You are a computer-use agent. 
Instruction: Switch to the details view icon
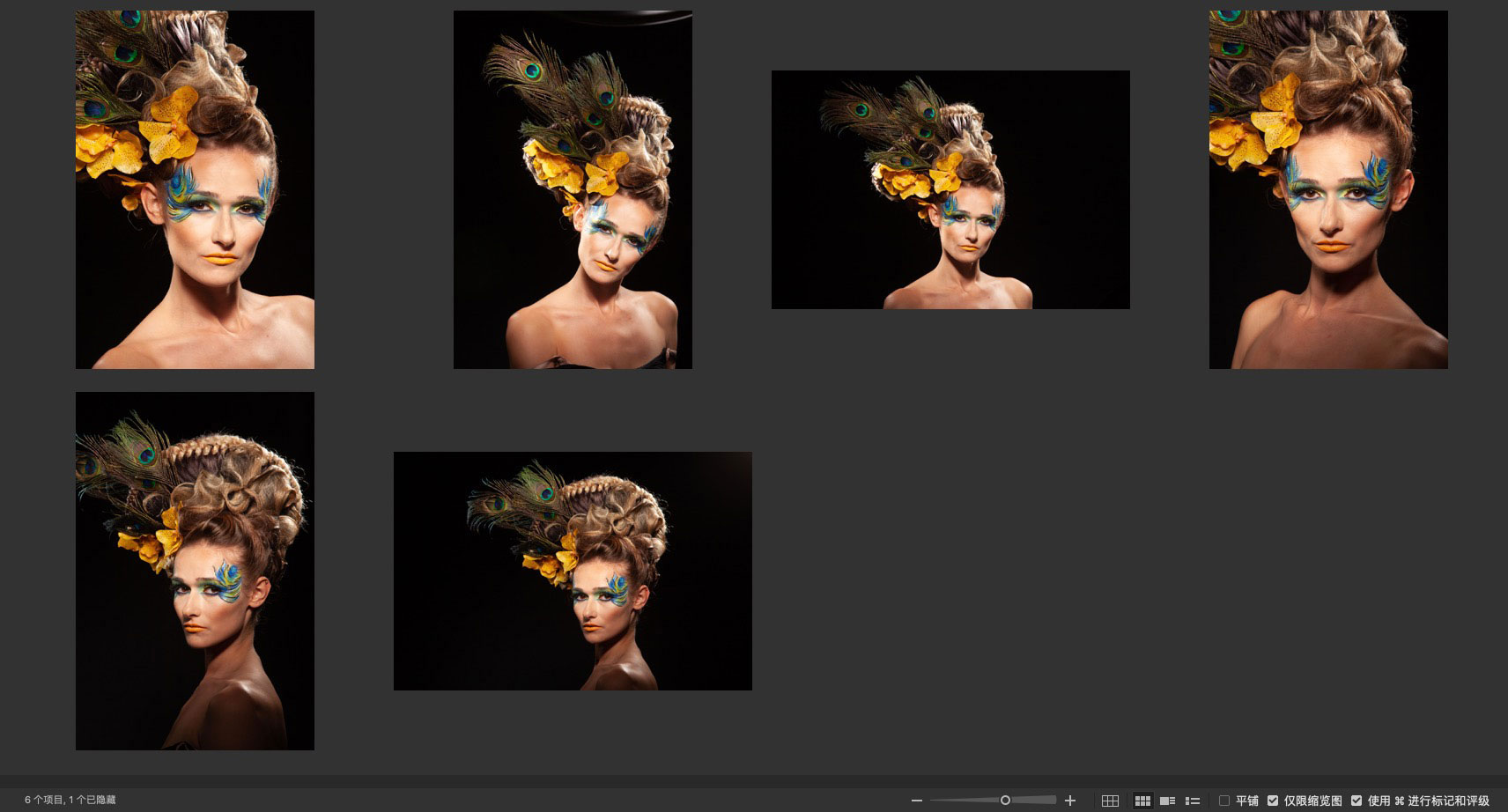1167,801
